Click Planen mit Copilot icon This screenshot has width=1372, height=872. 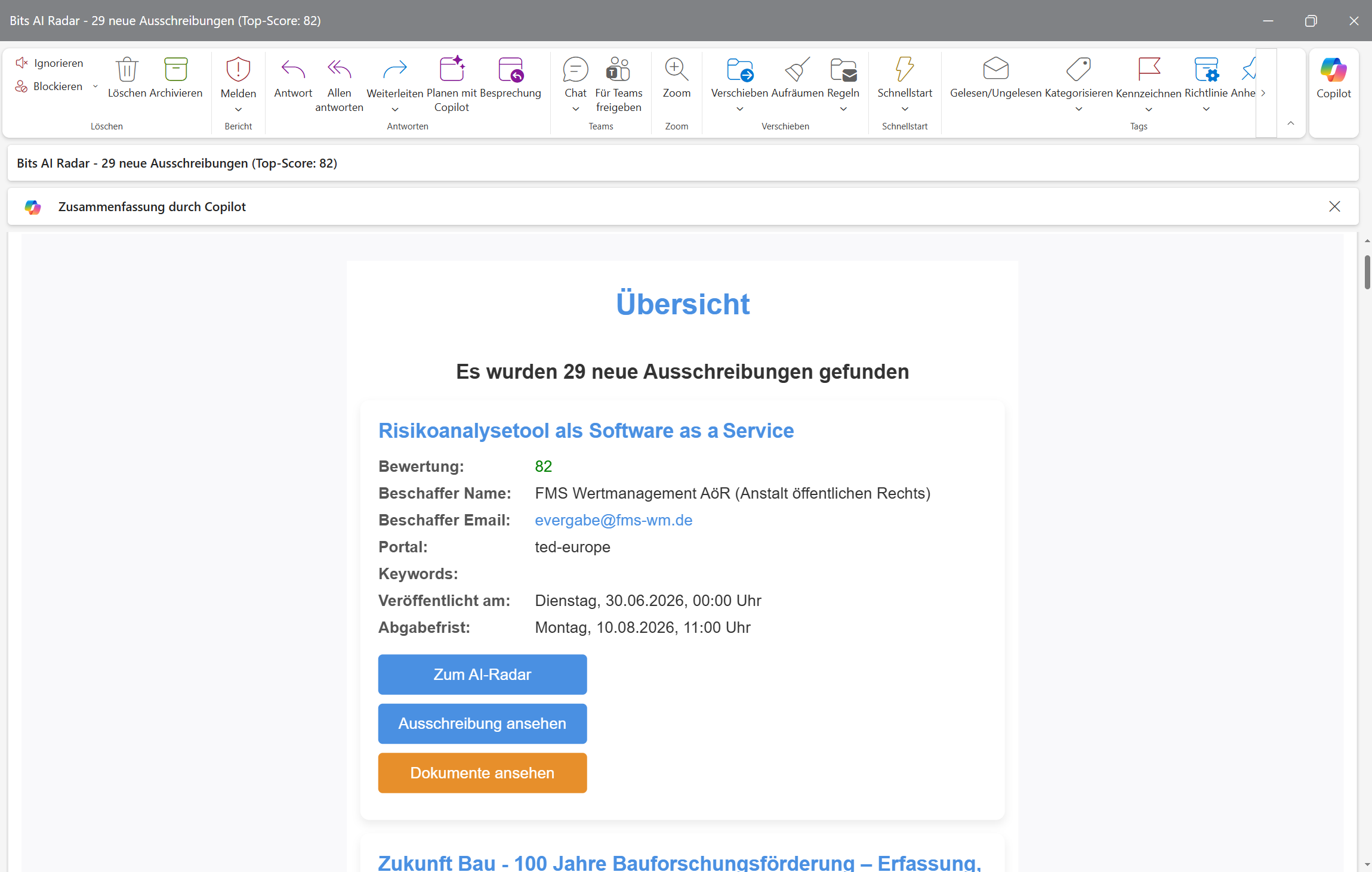coord(452,69)
